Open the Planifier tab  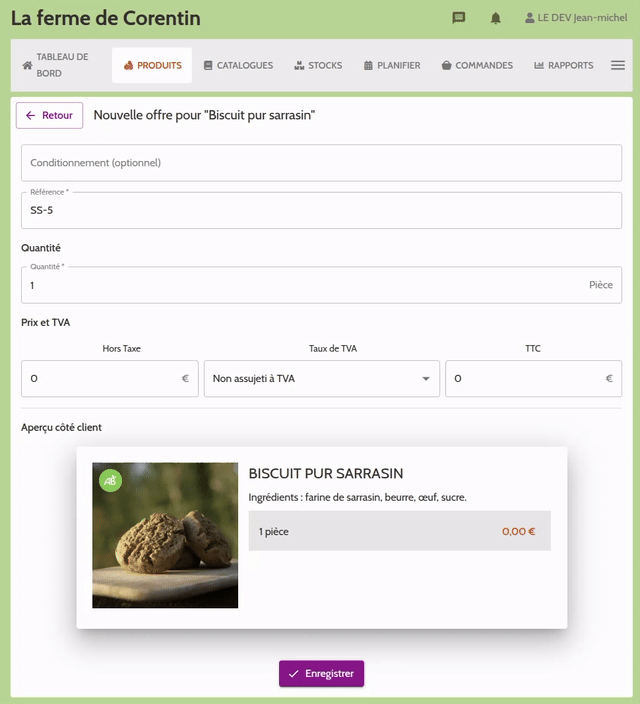click(391, 65)
